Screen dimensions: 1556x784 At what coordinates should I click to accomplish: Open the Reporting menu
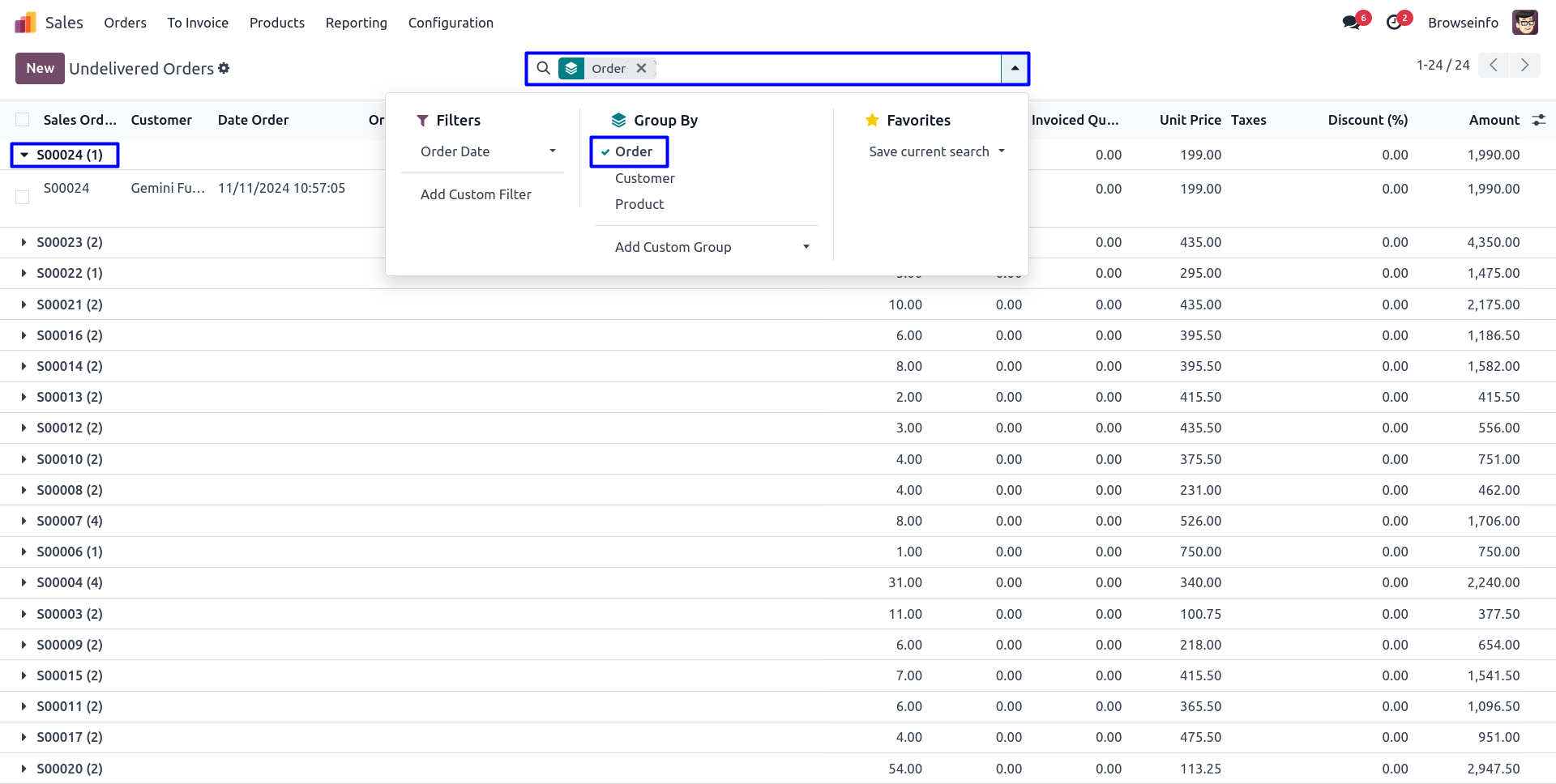pos(356,23)
